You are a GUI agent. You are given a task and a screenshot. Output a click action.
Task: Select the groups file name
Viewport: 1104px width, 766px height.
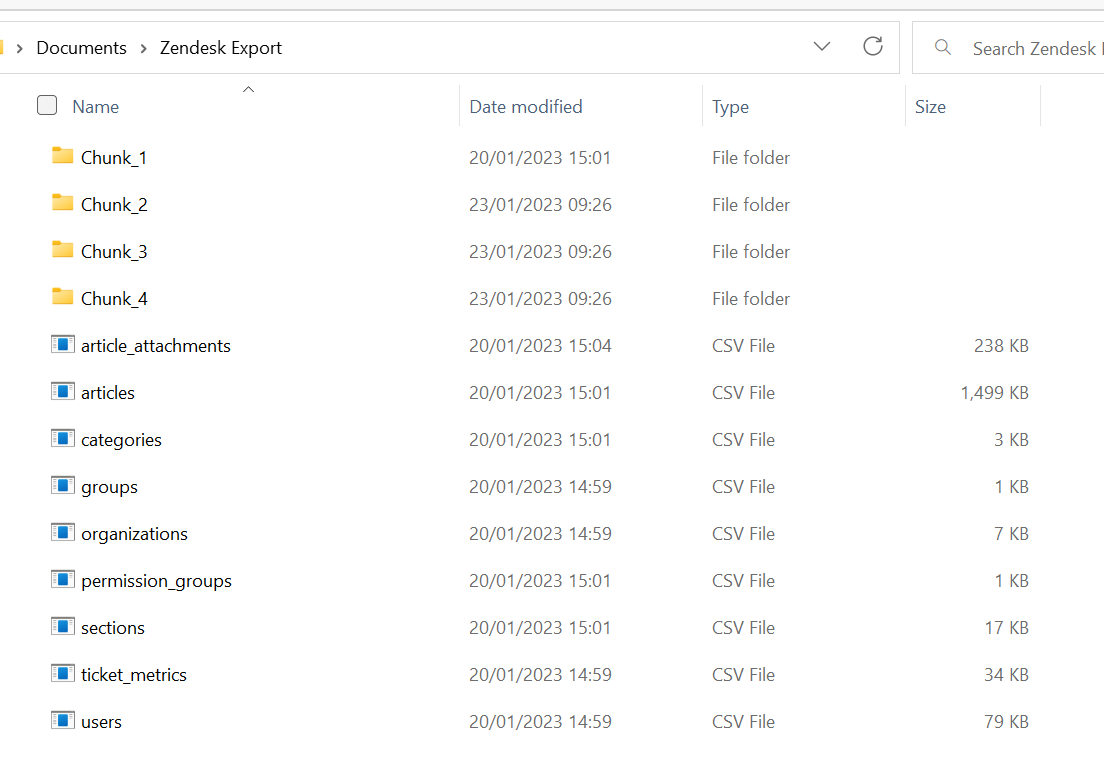point(109,487)
